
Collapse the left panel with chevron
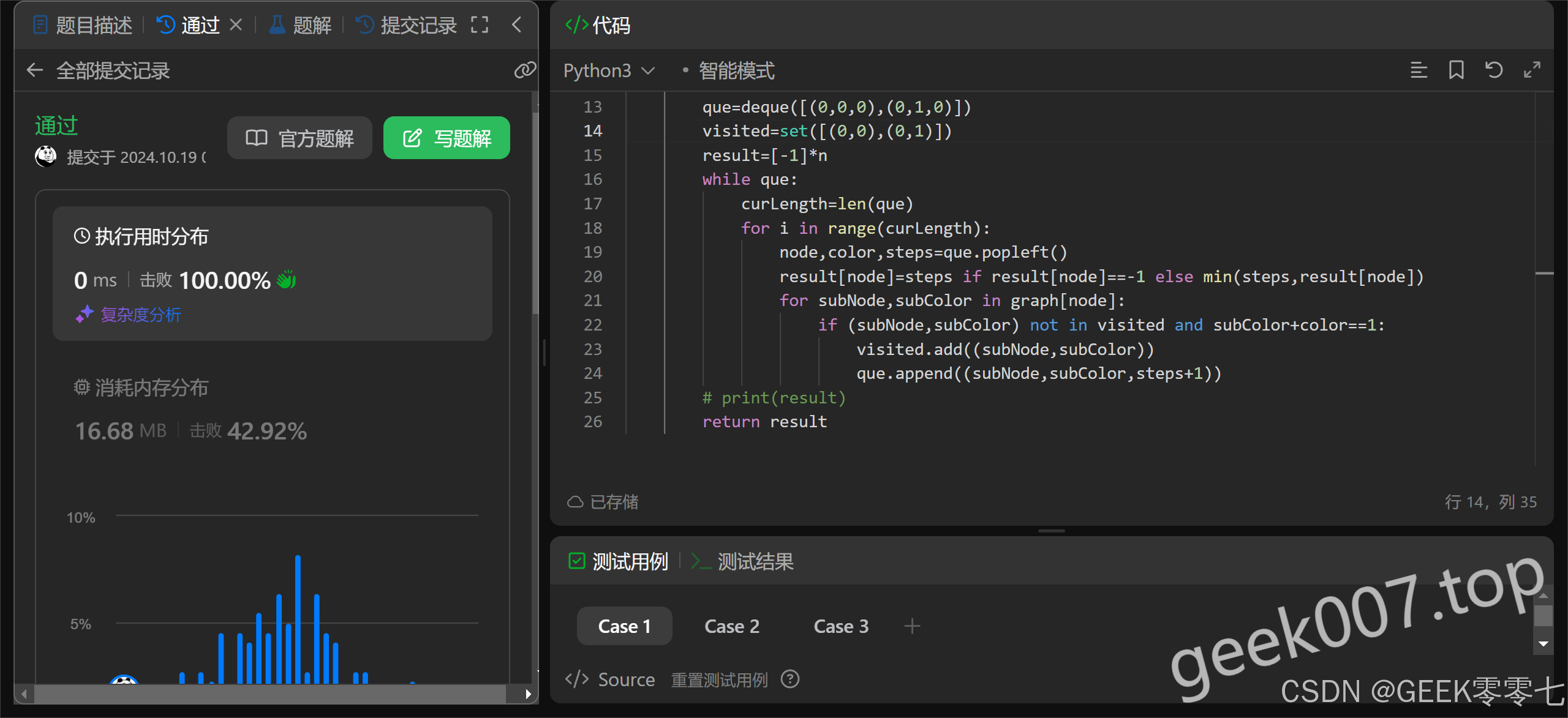pyautogui.click(x=516, y=25)
